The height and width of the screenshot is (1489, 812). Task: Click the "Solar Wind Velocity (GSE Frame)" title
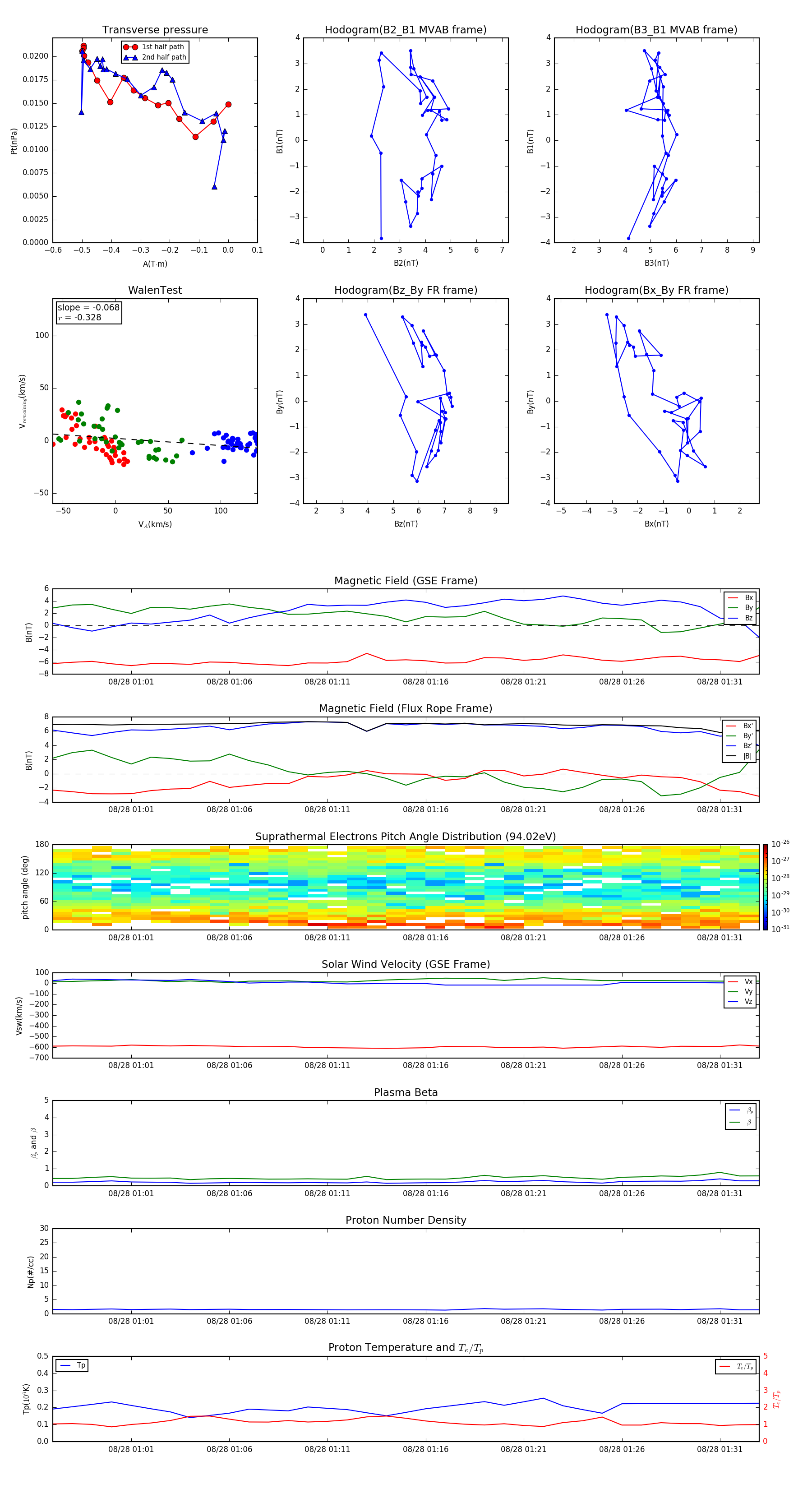(x=406, y=965)
